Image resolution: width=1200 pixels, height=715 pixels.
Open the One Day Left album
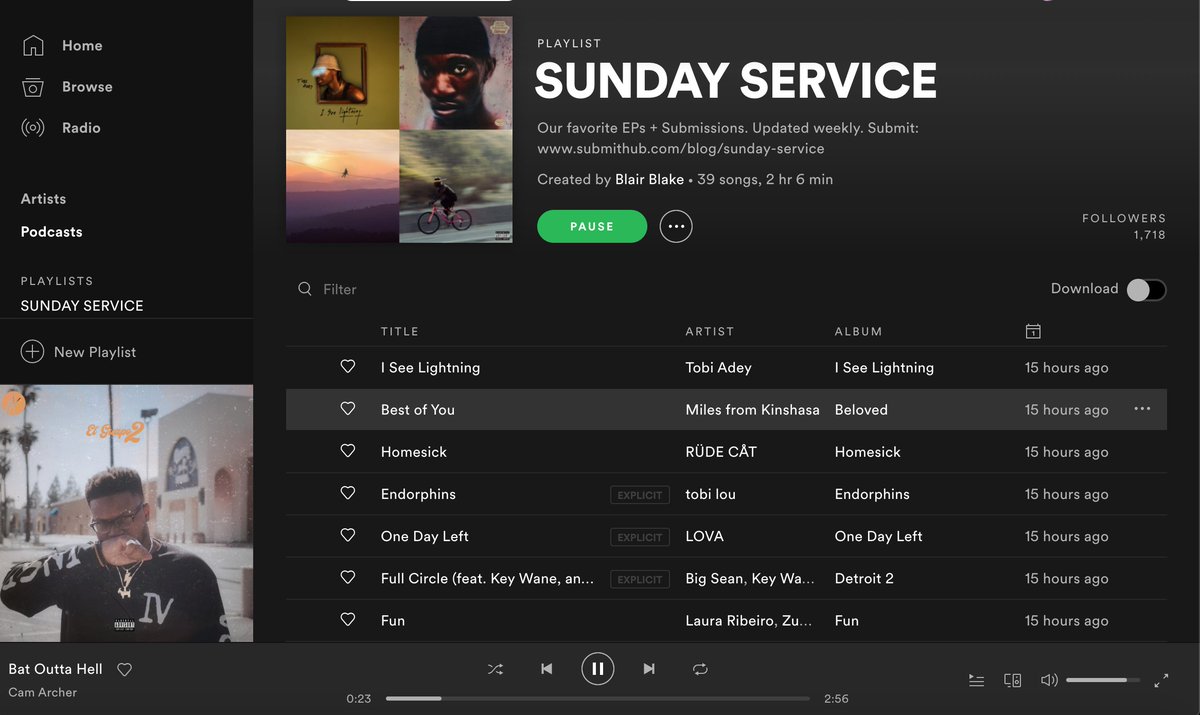tap(878, 535)
